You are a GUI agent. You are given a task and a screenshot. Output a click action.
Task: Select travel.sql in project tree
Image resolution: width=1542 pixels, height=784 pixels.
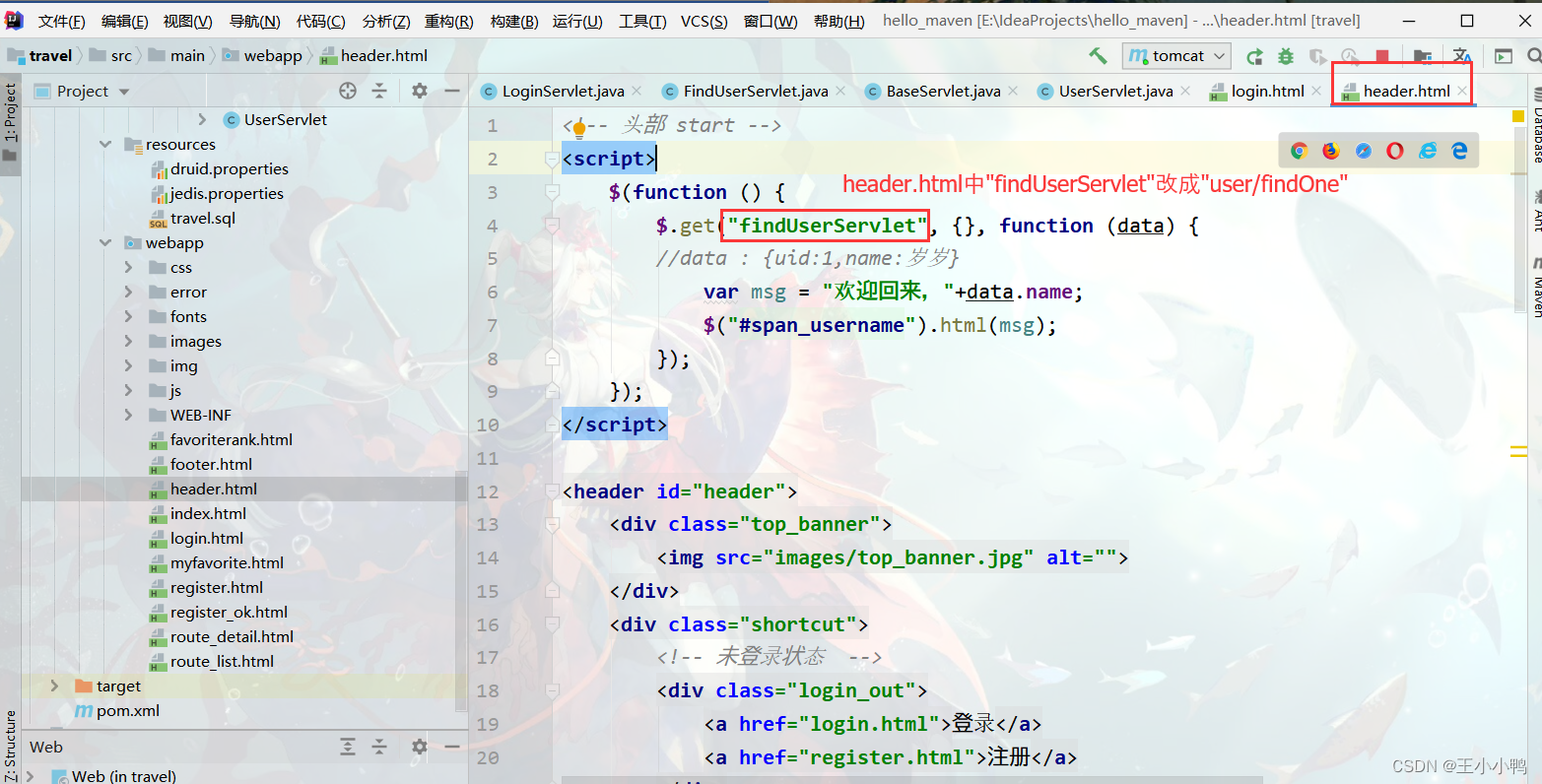click(202, 218)
